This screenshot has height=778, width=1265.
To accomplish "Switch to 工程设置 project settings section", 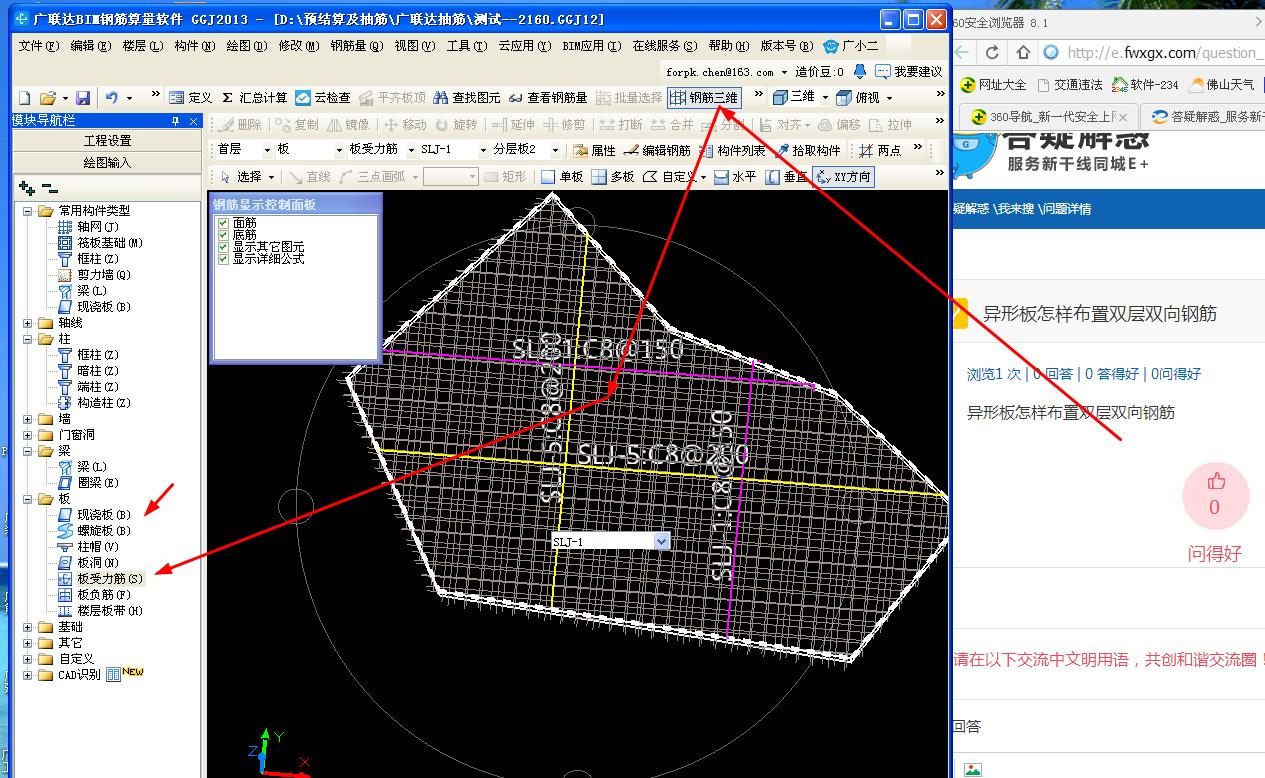I will pos(107,141).
